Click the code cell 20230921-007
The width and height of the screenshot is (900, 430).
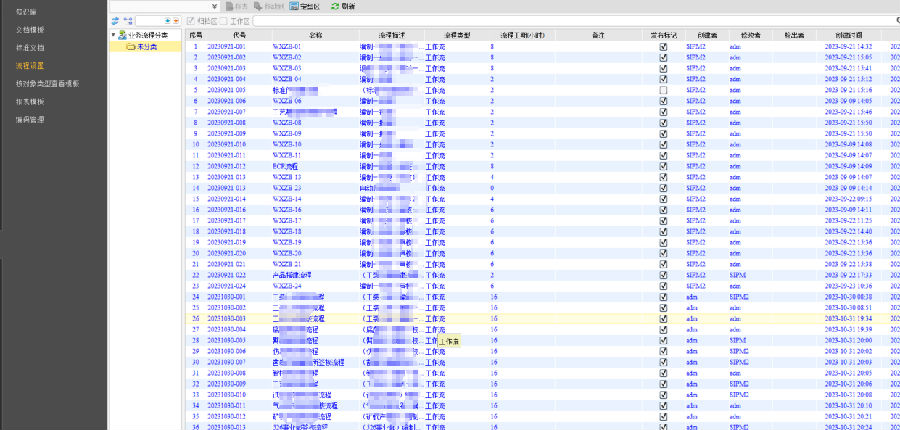coord(227,111)
